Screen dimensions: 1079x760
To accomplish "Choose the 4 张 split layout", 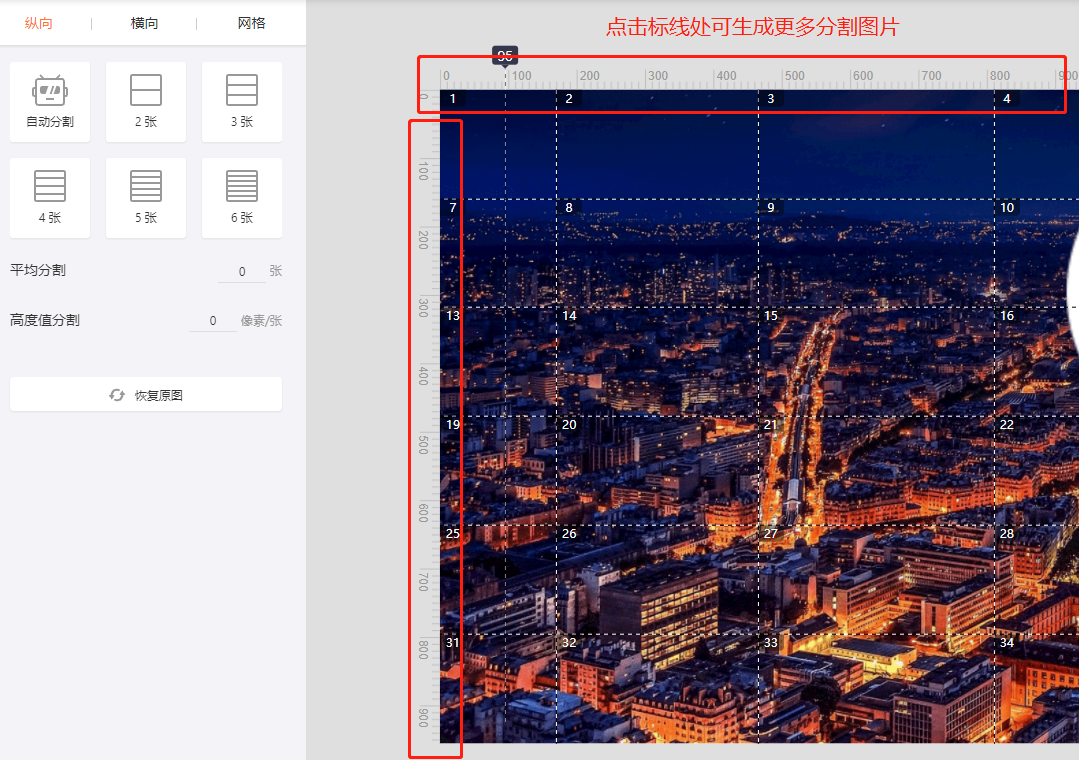I will click(50, 198).
